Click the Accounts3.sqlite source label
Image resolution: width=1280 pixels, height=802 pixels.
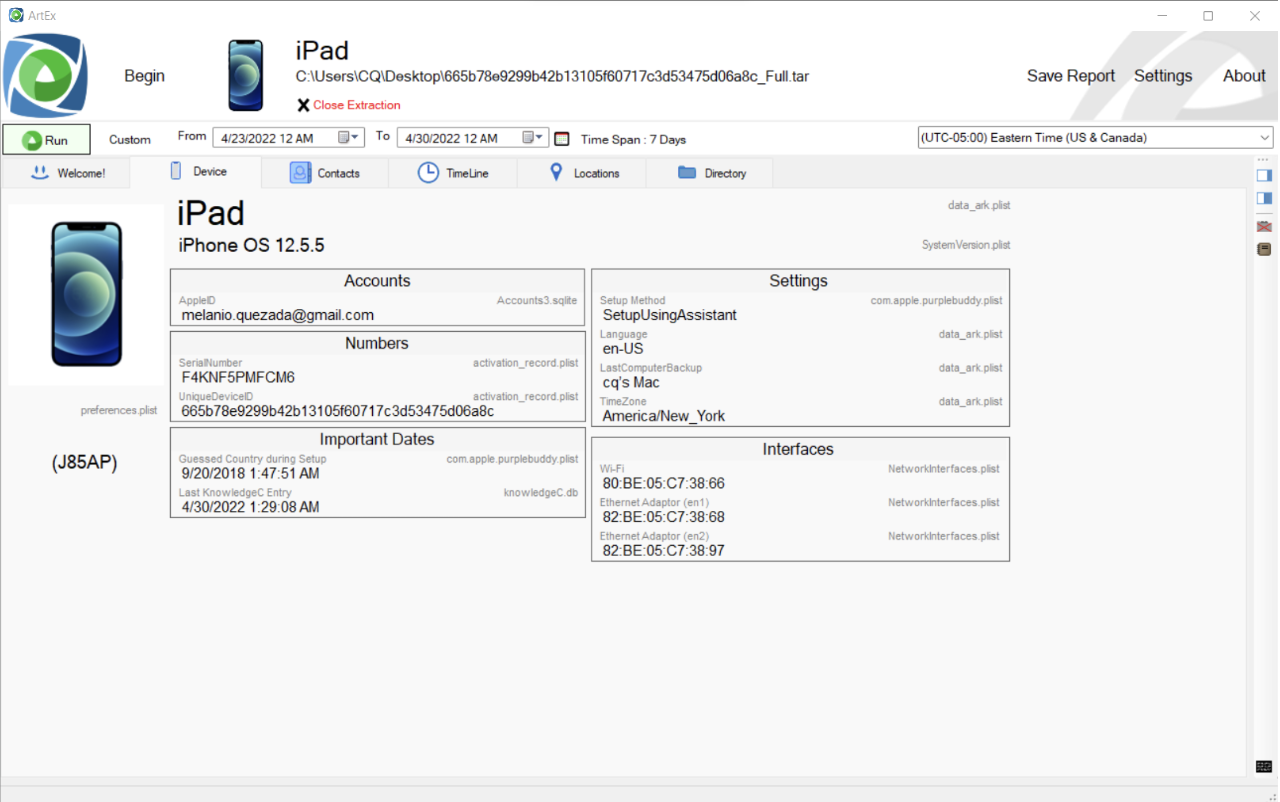537,300
